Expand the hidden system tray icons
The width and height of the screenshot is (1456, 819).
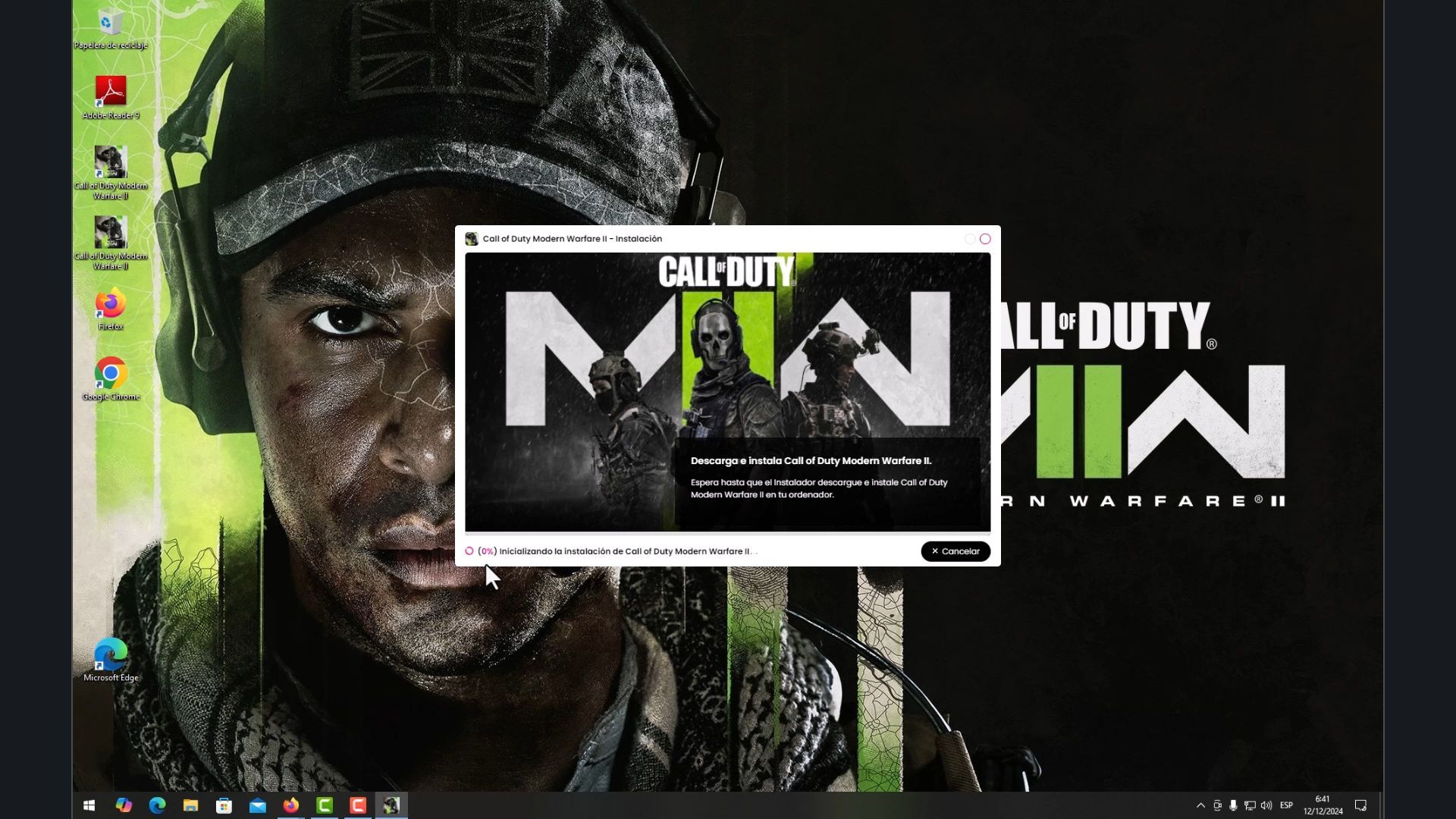(1200, 805)
